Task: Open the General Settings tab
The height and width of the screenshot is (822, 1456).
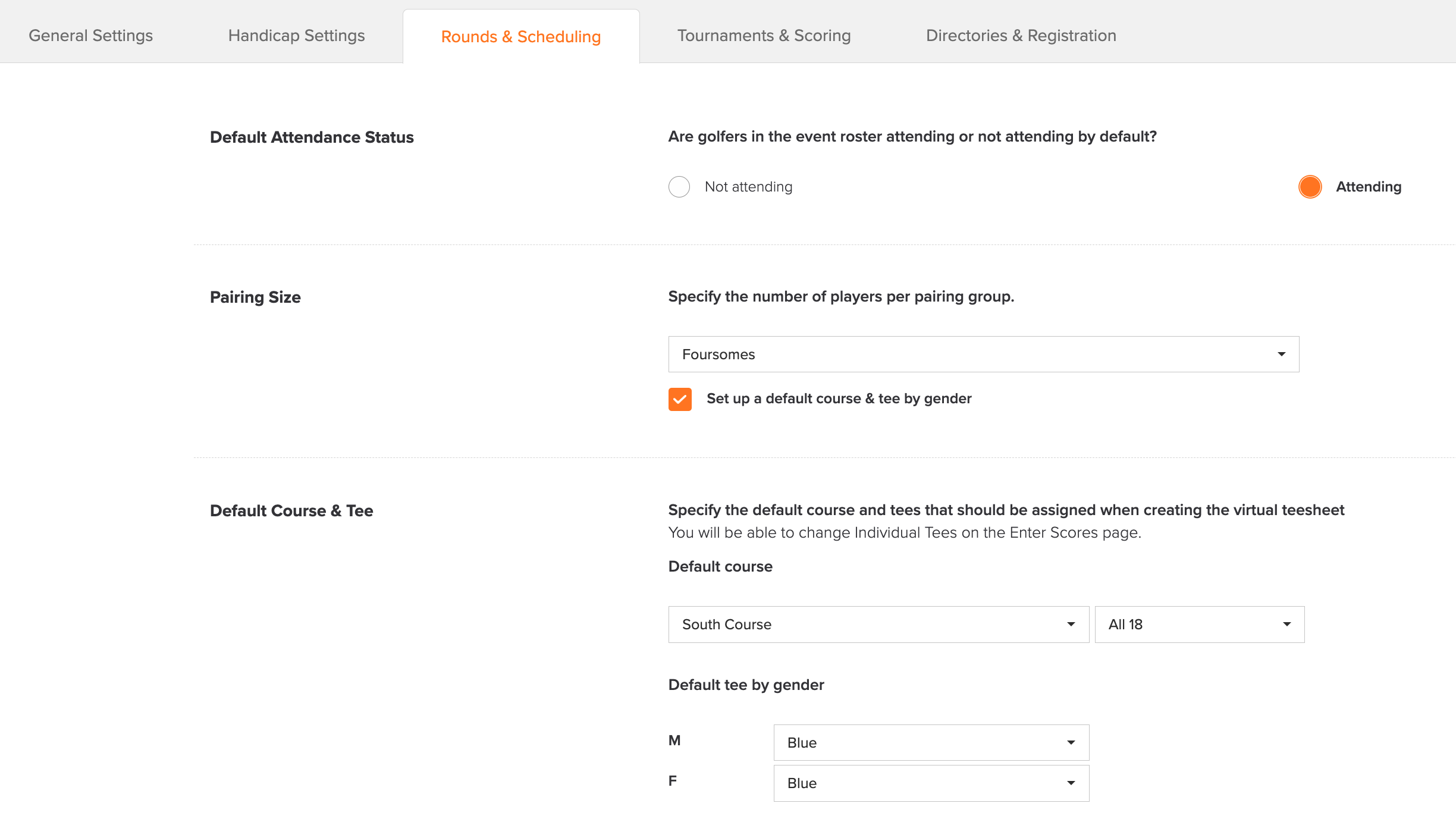Action: tap(91, 36)
